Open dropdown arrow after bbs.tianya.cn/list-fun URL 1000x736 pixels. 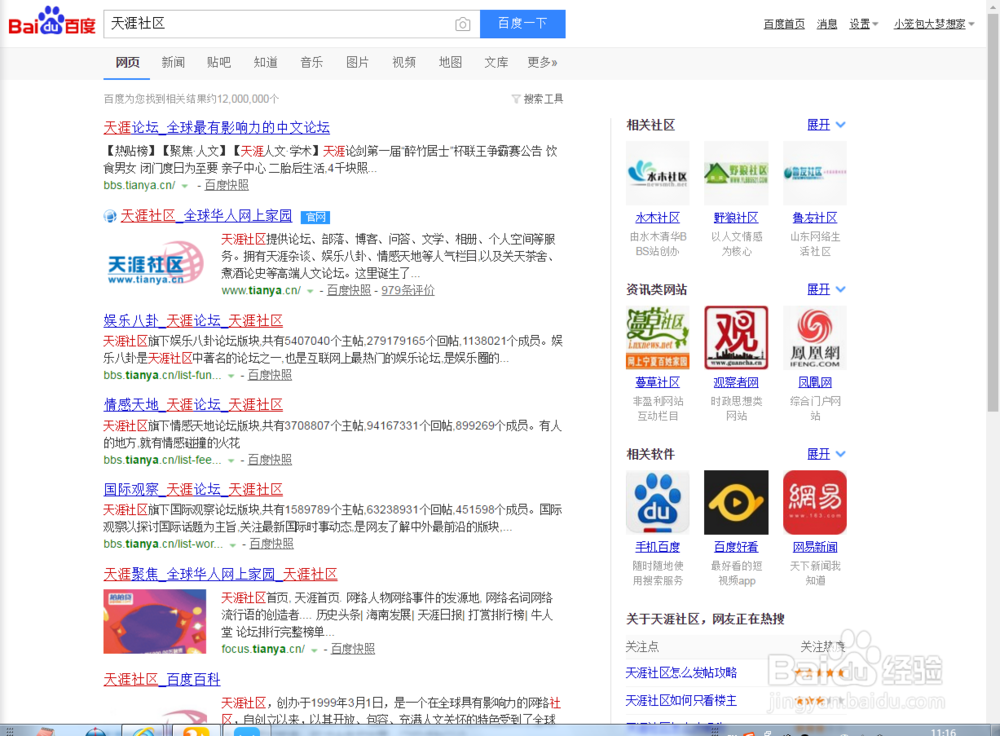232,376
